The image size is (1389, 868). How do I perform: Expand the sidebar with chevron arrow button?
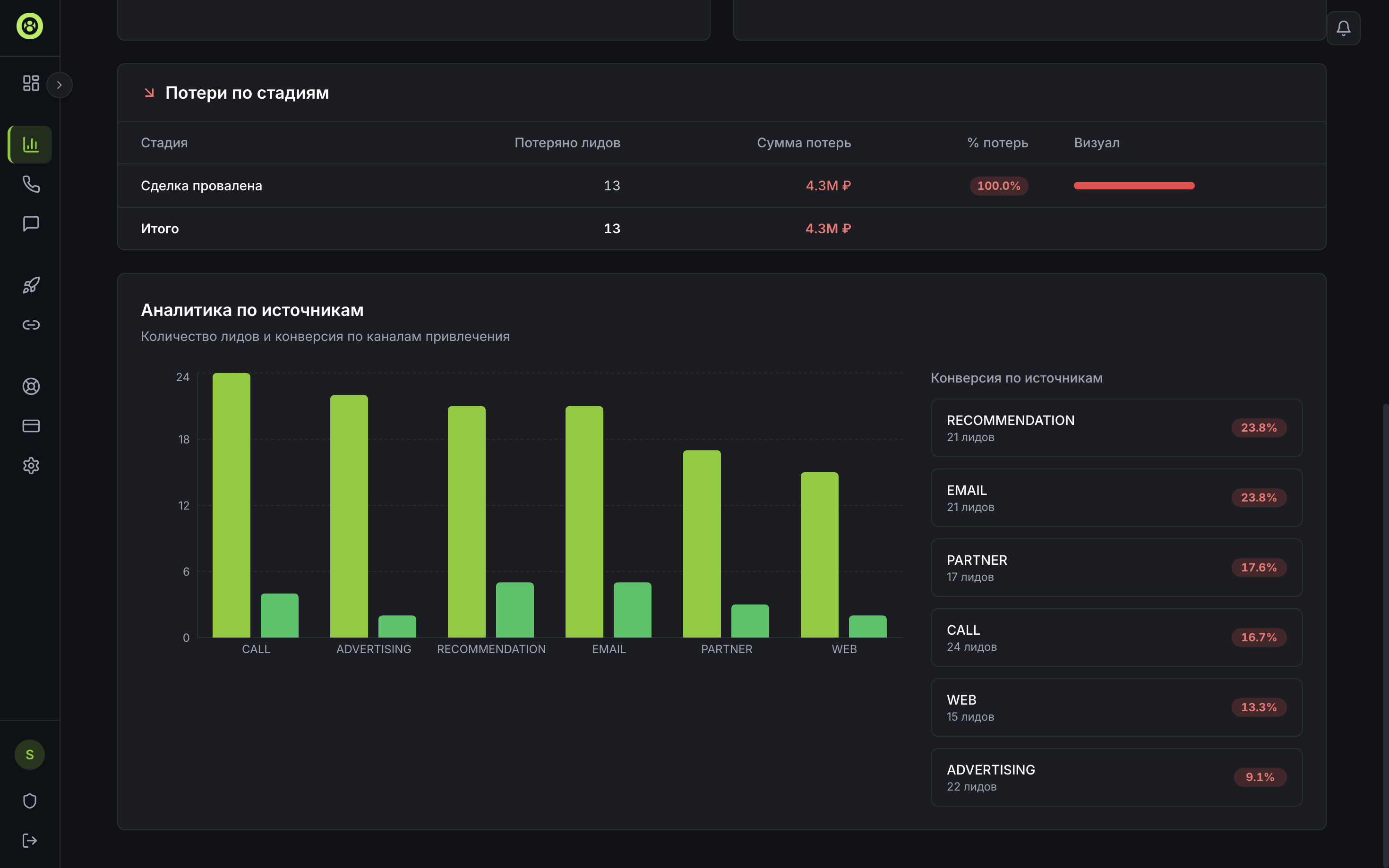(59, 85)
